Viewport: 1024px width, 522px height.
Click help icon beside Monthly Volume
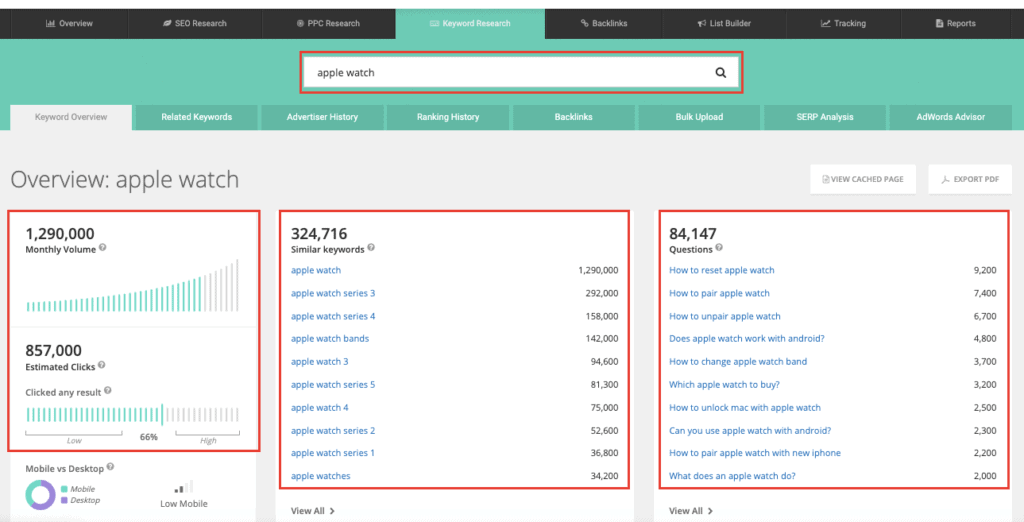click(x=103, y=248)
